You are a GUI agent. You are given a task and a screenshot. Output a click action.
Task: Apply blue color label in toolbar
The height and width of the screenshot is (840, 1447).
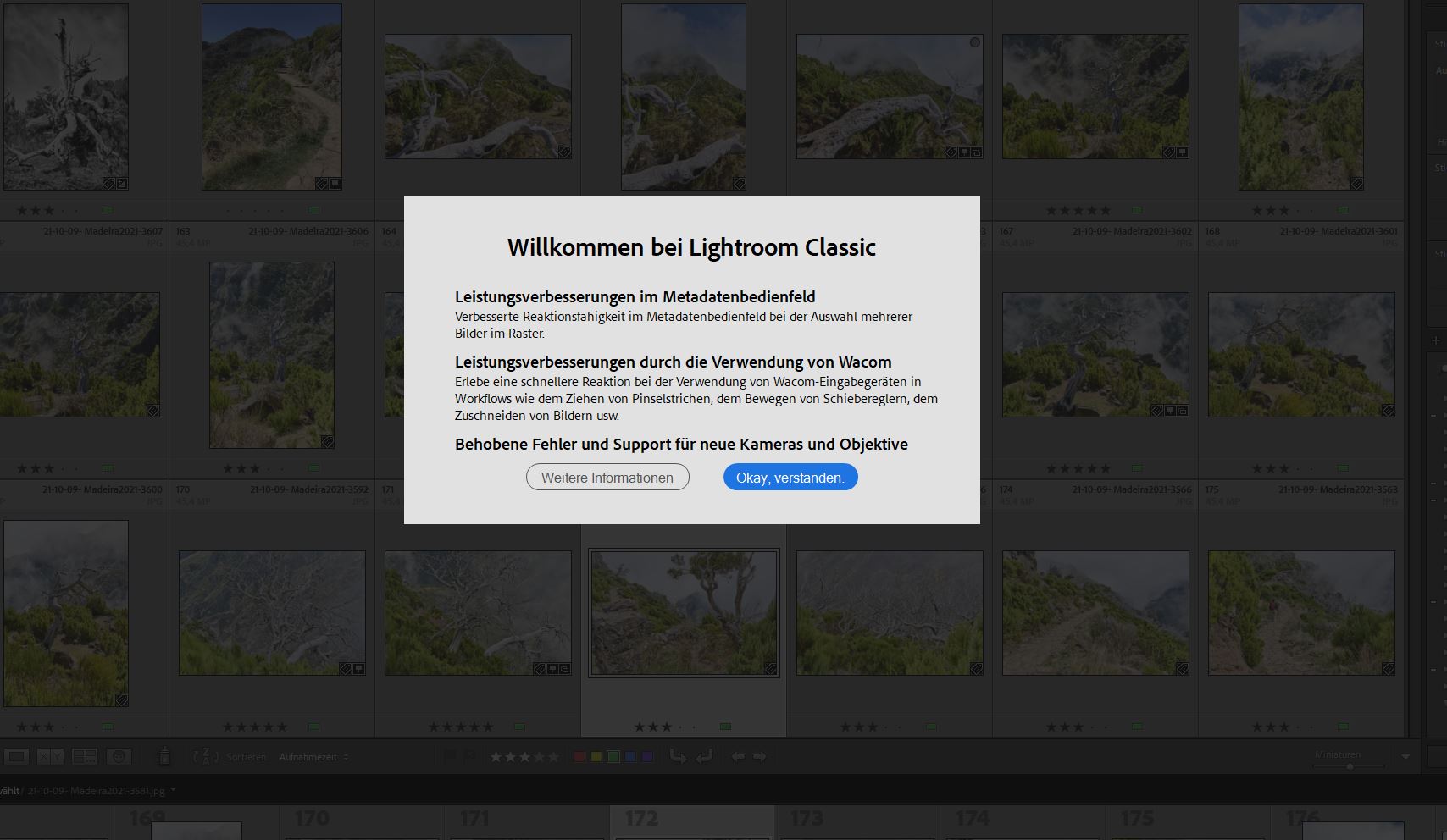point(630,757)
